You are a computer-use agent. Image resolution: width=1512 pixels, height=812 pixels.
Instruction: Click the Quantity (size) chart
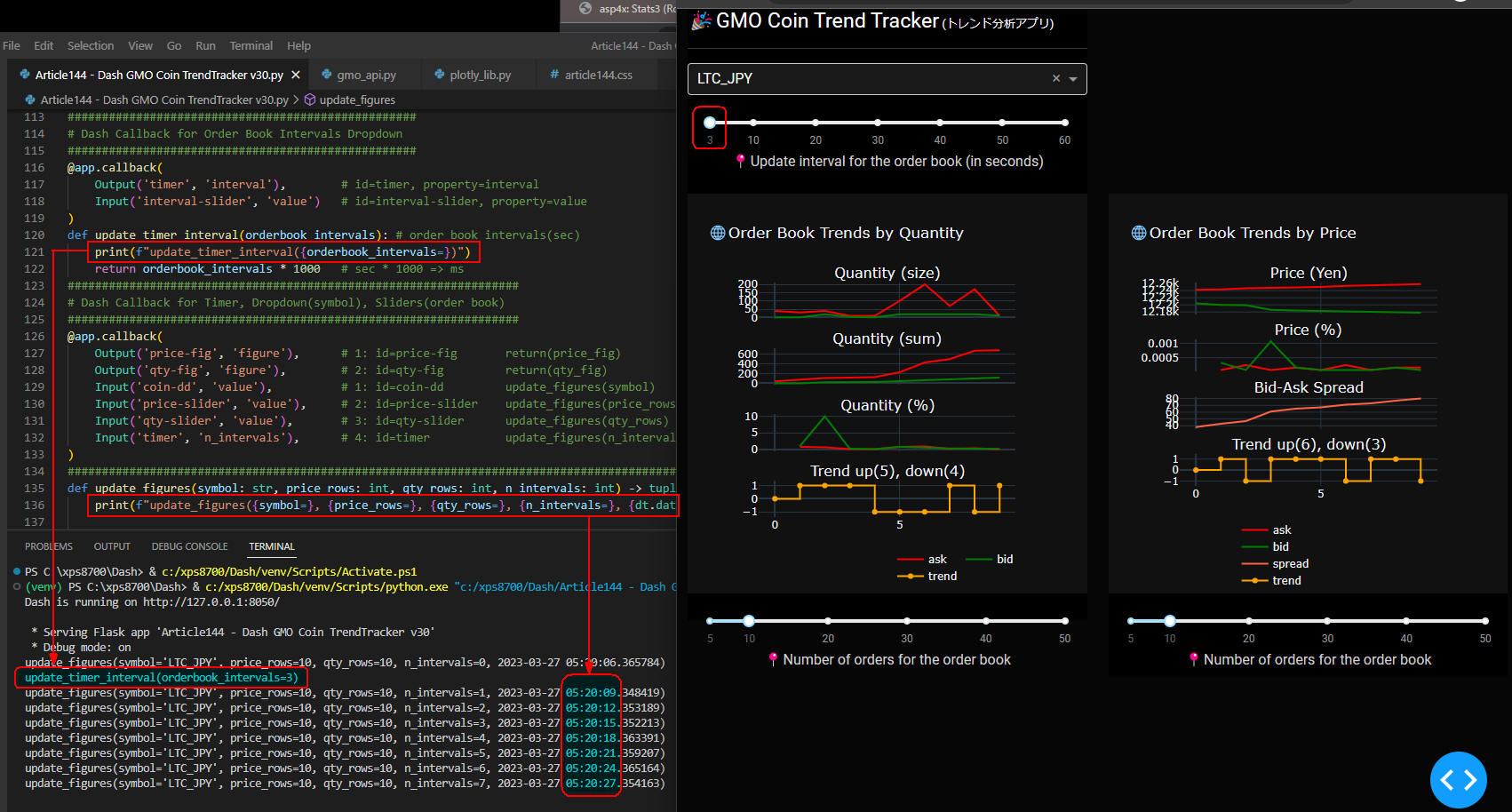(895, 300)
